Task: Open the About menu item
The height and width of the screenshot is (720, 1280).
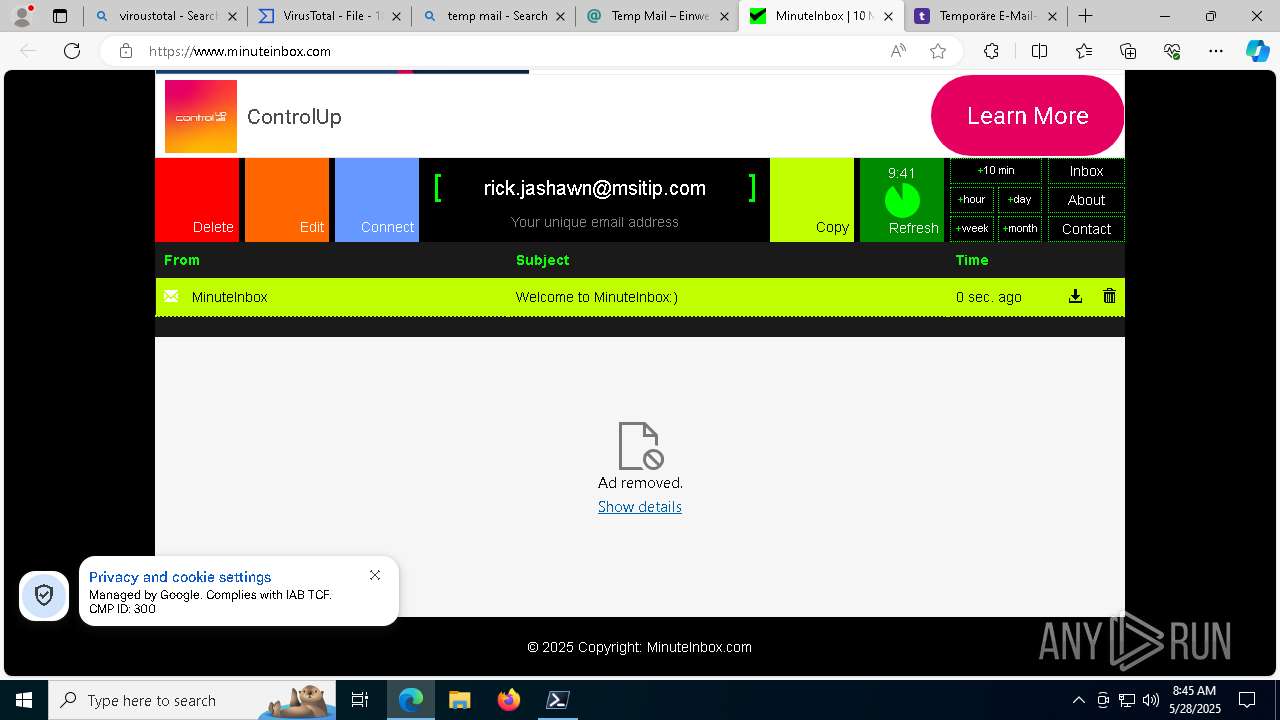Action: (x=1086, y=200)
